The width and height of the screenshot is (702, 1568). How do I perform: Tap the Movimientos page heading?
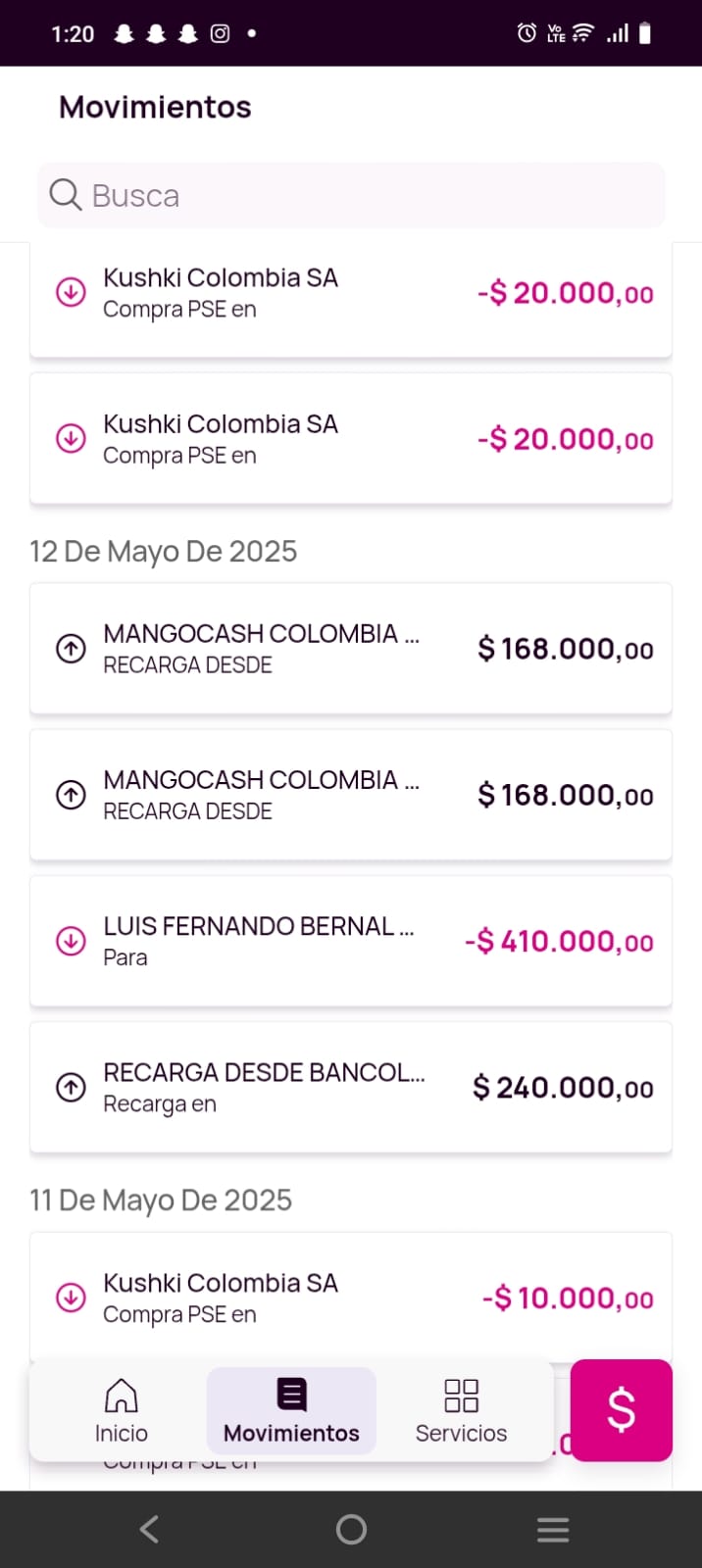click(x=155, y=107)
